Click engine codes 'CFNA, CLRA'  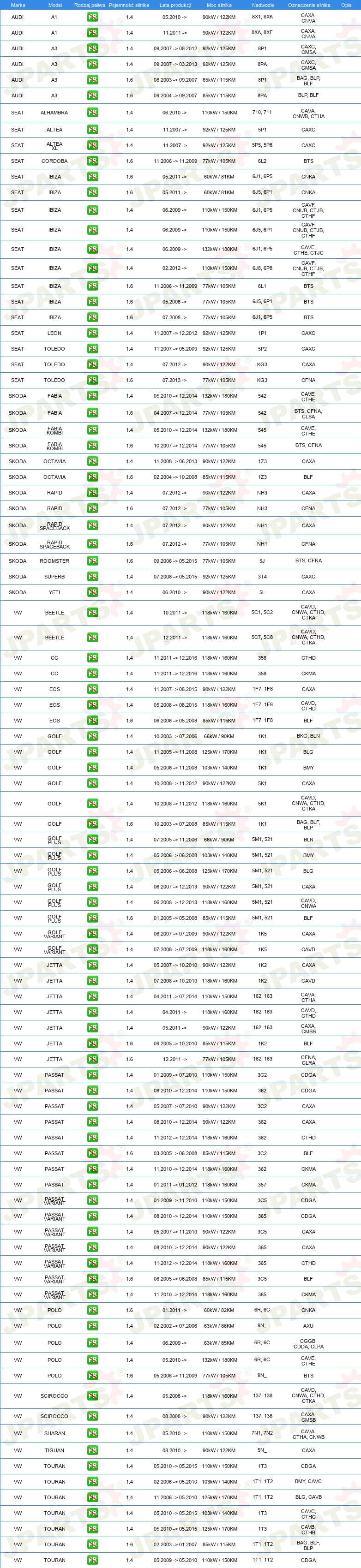point(309,1060)
